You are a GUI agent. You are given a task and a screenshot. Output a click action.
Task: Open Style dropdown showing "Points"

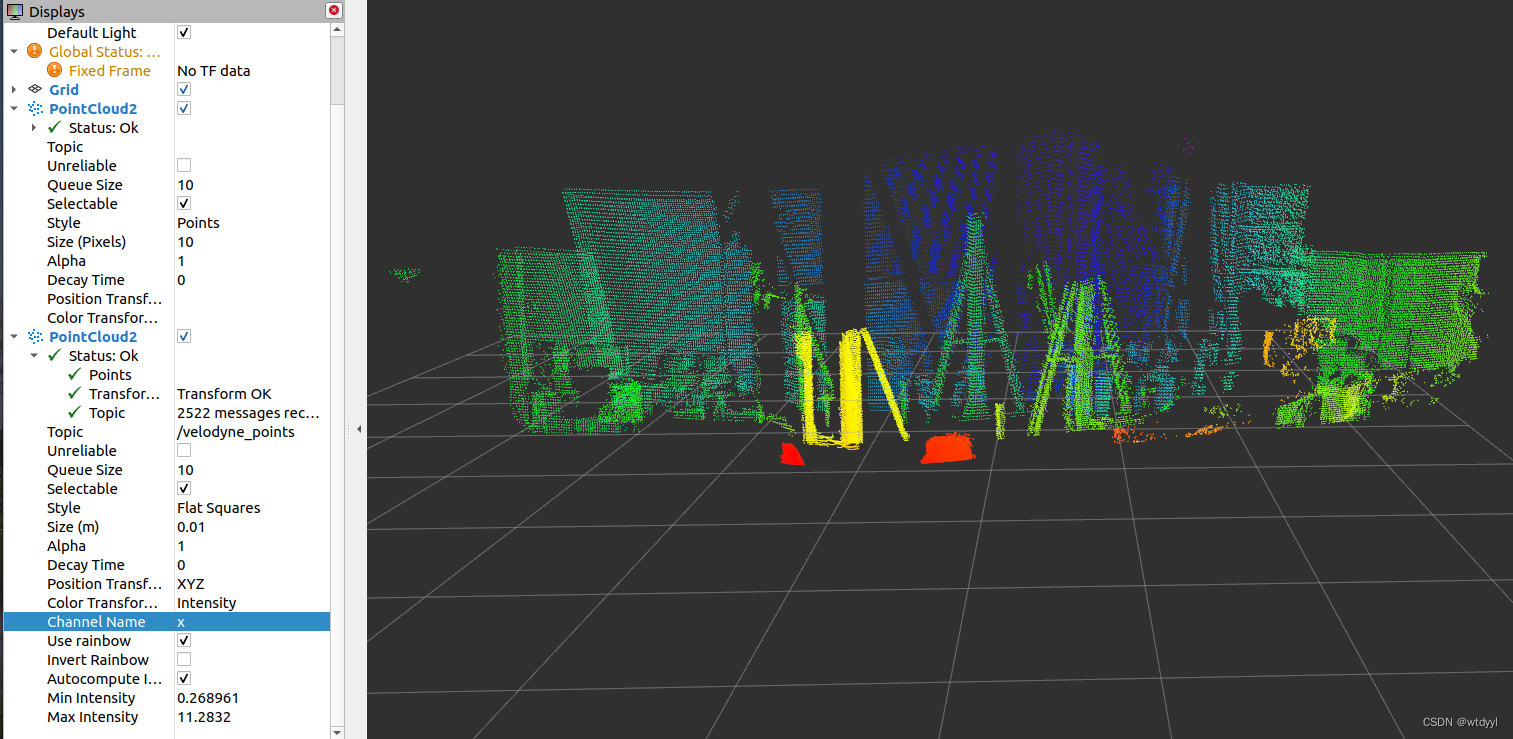point(252,222)
